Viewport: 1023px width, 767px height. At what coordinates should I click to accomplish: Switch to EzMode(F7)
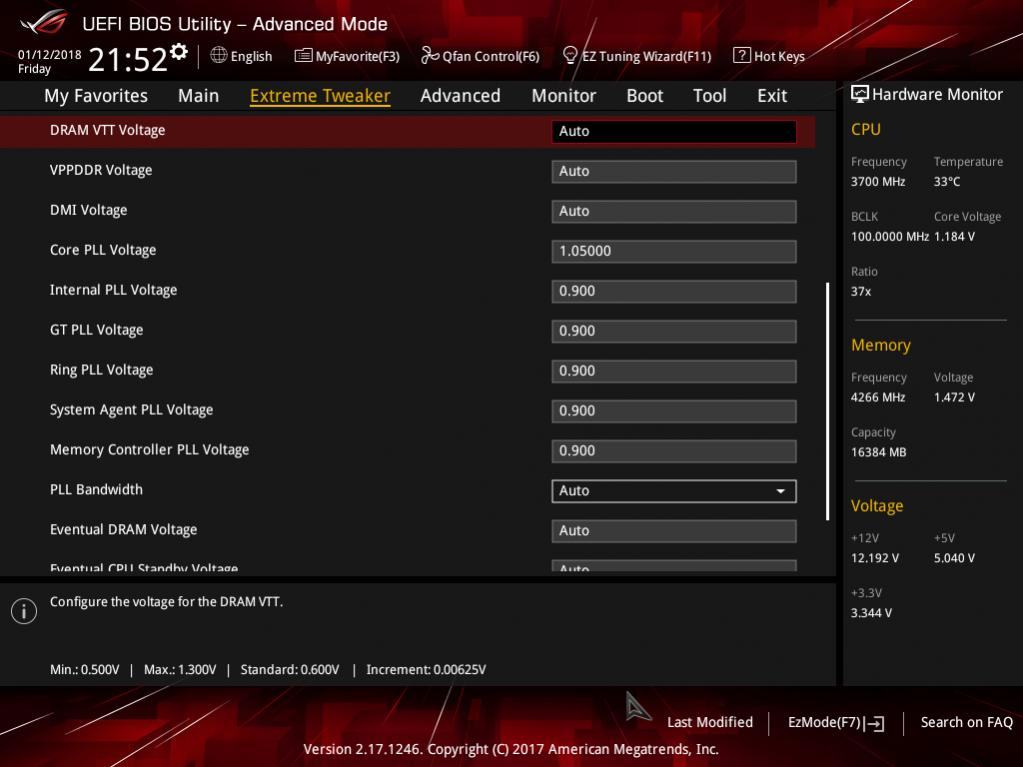click(824, 722)
